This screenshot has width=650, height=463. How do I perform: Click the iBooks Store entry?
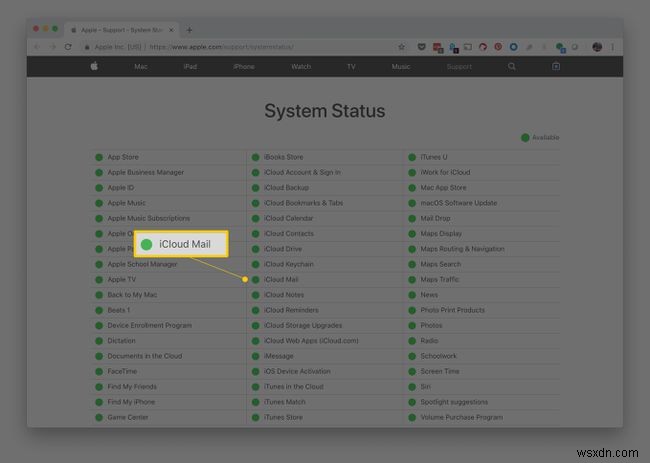[x=284, y=157]
